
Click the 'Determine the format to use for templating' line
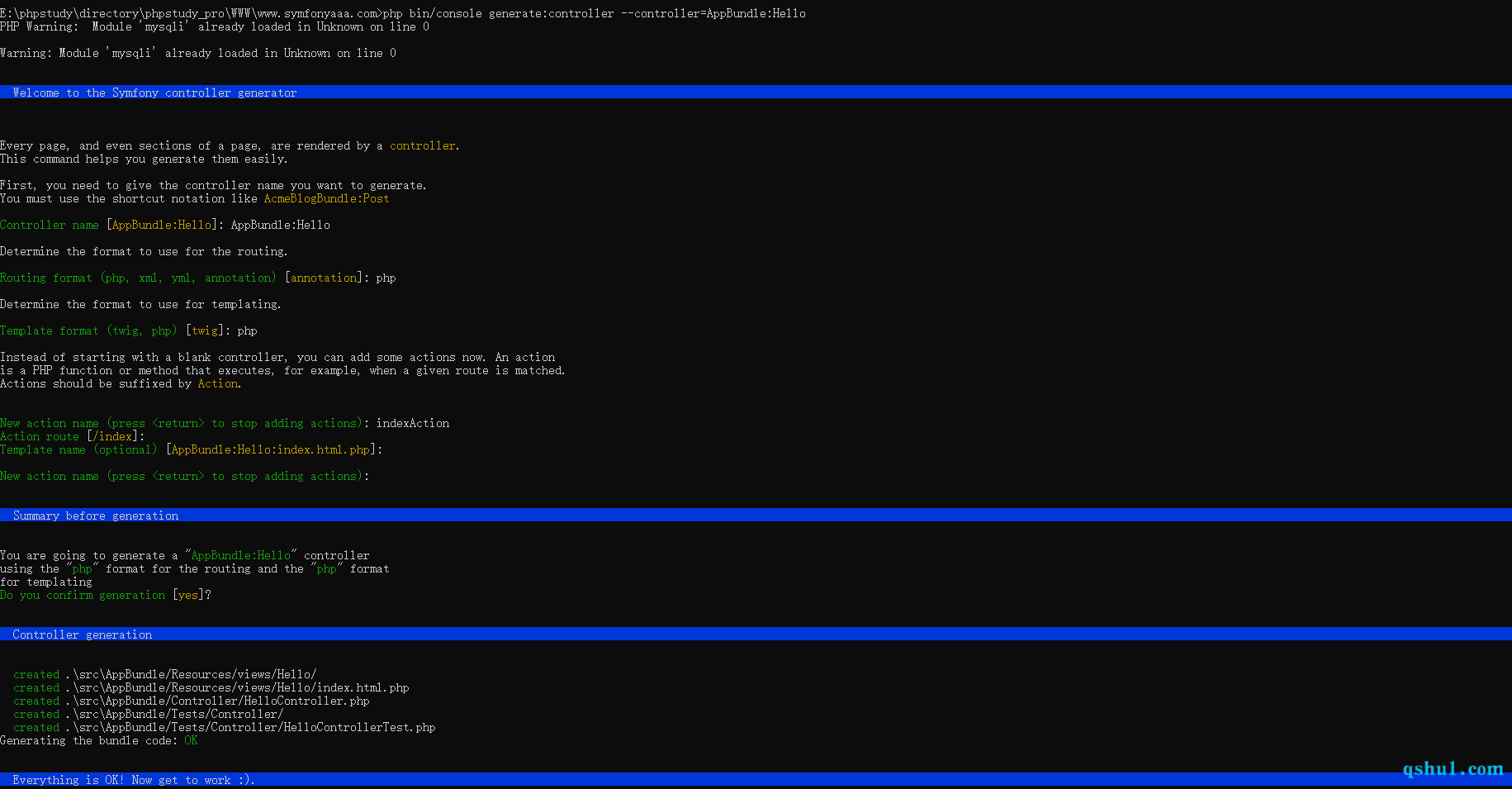click(140, 304)
